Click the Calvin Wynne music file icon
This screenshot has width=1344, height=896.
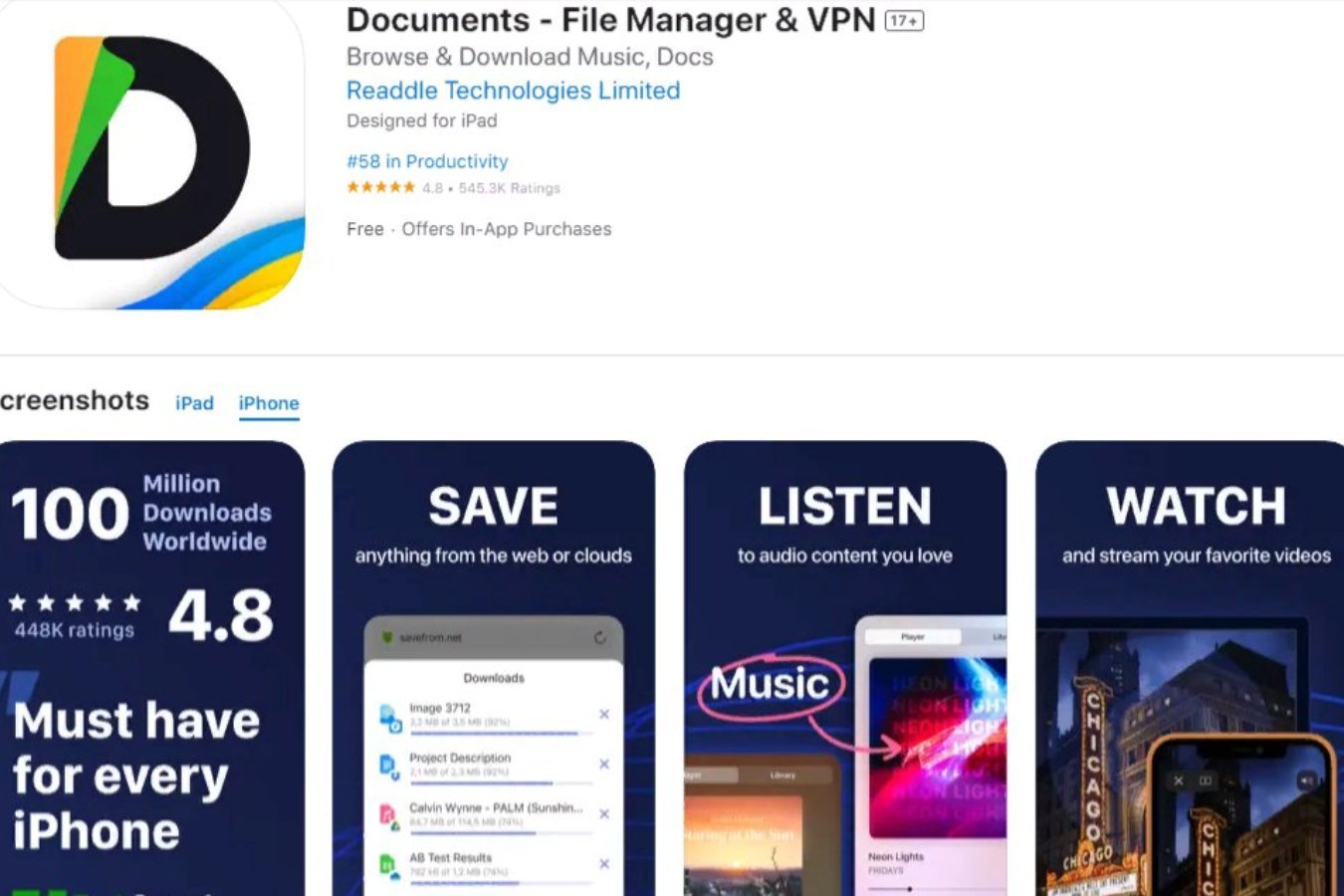tap(389, 816)
